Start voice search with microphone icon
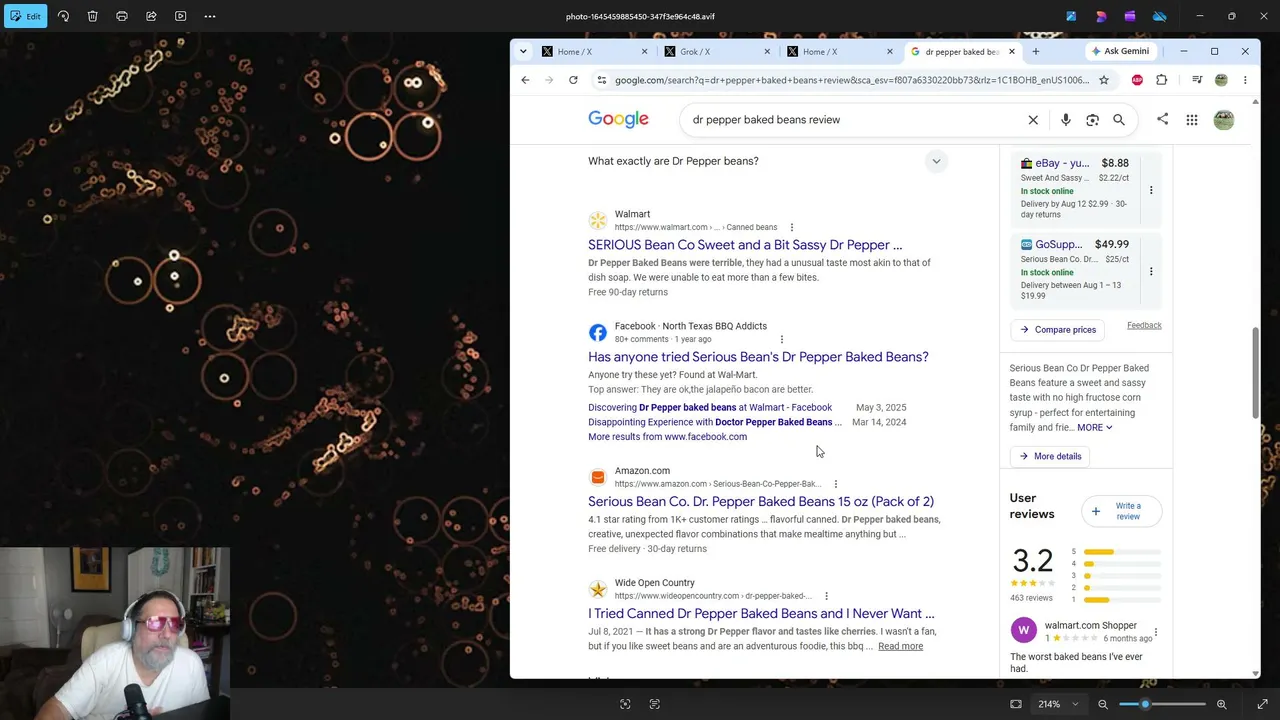The image size is (1280, 720). [1066, 120]
